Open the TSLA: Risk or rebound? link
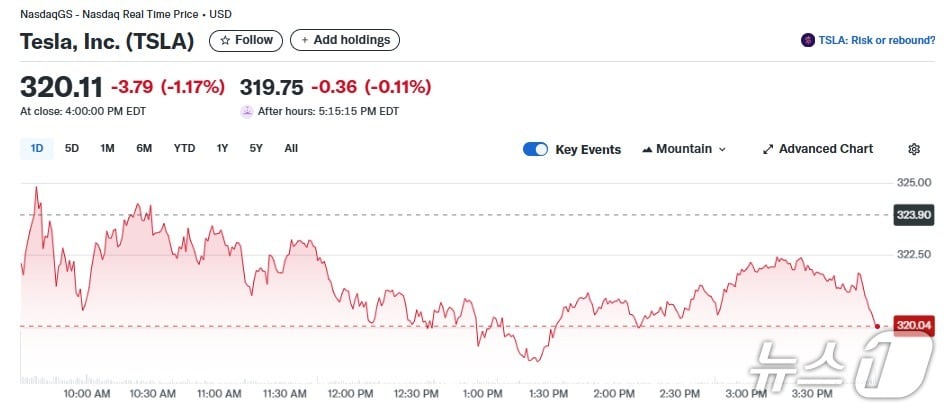 coord(875,40)
